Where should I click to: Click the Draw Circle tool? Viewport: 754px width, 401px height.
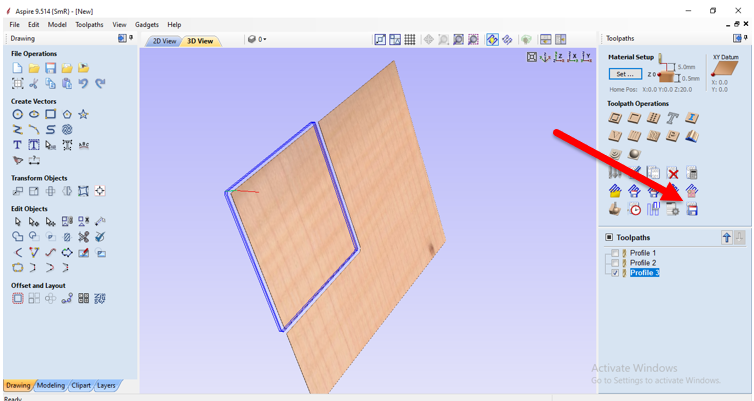coord(18,115)
